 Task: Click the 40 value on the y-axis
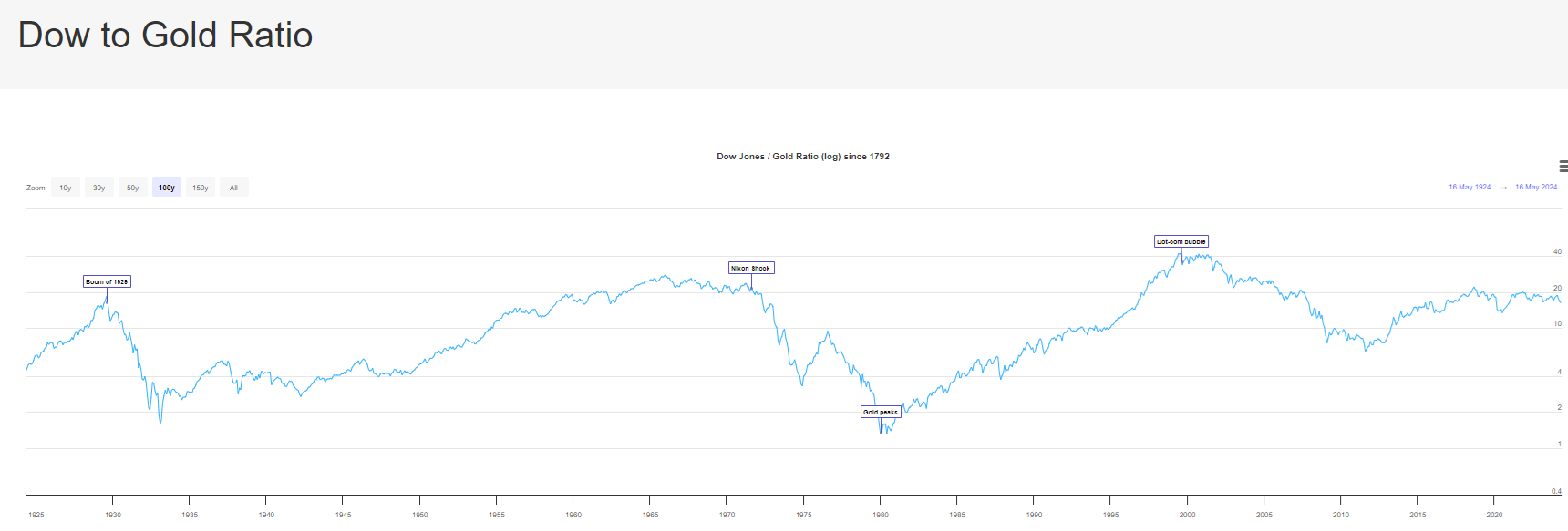tap(1557, 251)
